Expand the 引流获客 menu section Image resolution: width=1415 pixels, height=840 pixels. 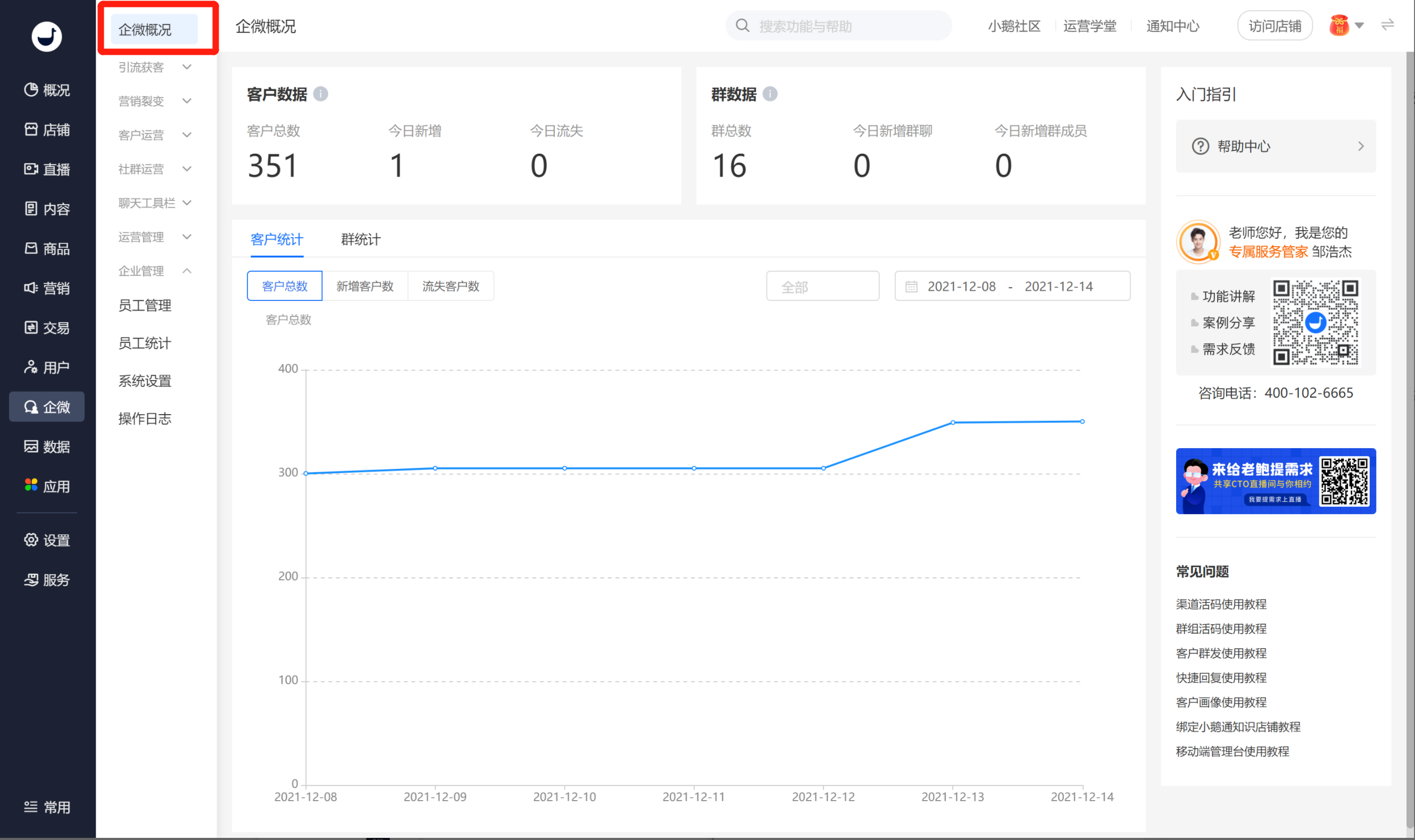pos(155,67)
